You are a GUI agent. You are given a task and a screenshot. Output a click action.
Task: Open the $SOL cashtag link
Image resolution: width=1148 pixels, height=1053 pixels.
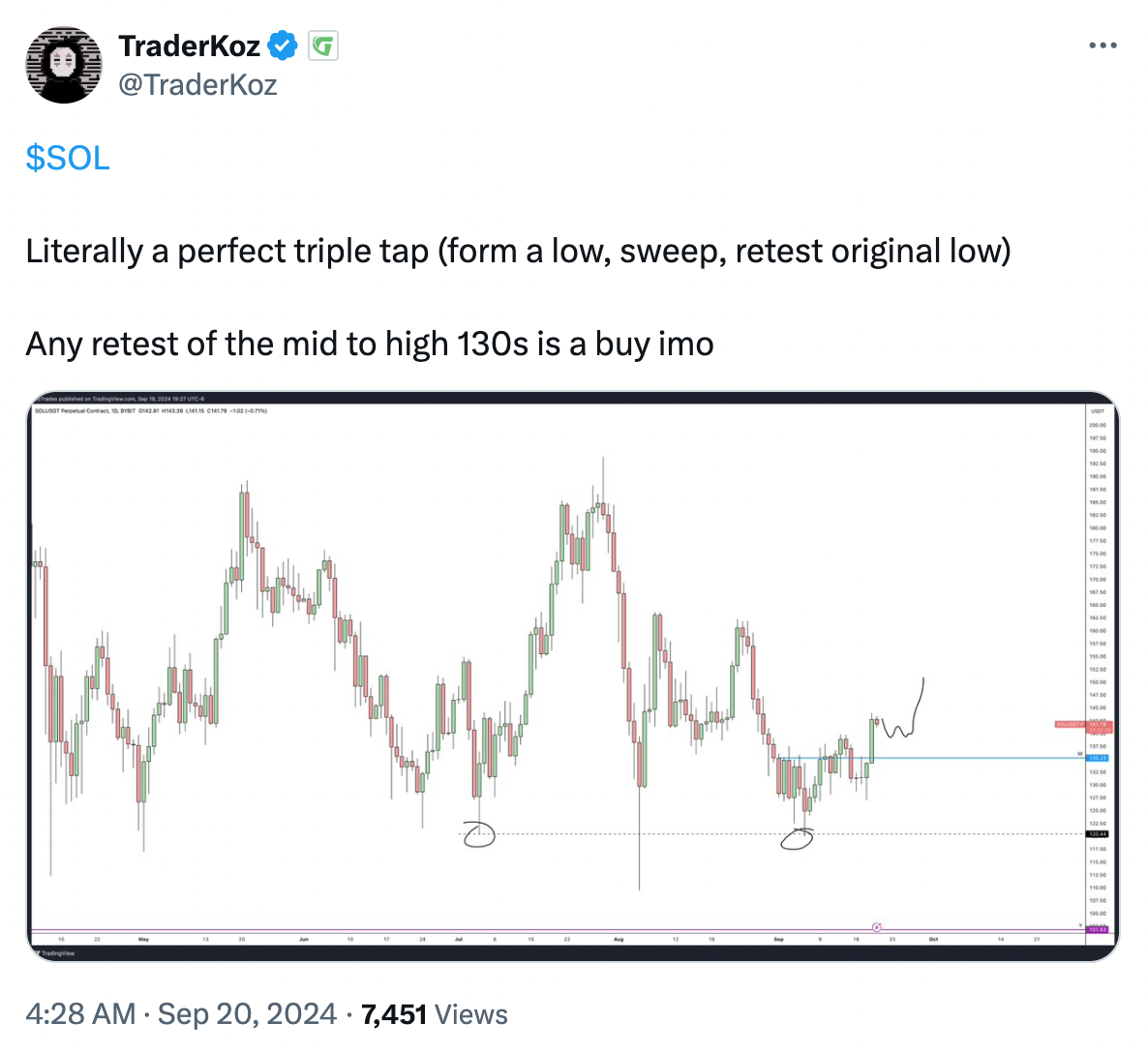click(68, 158)
